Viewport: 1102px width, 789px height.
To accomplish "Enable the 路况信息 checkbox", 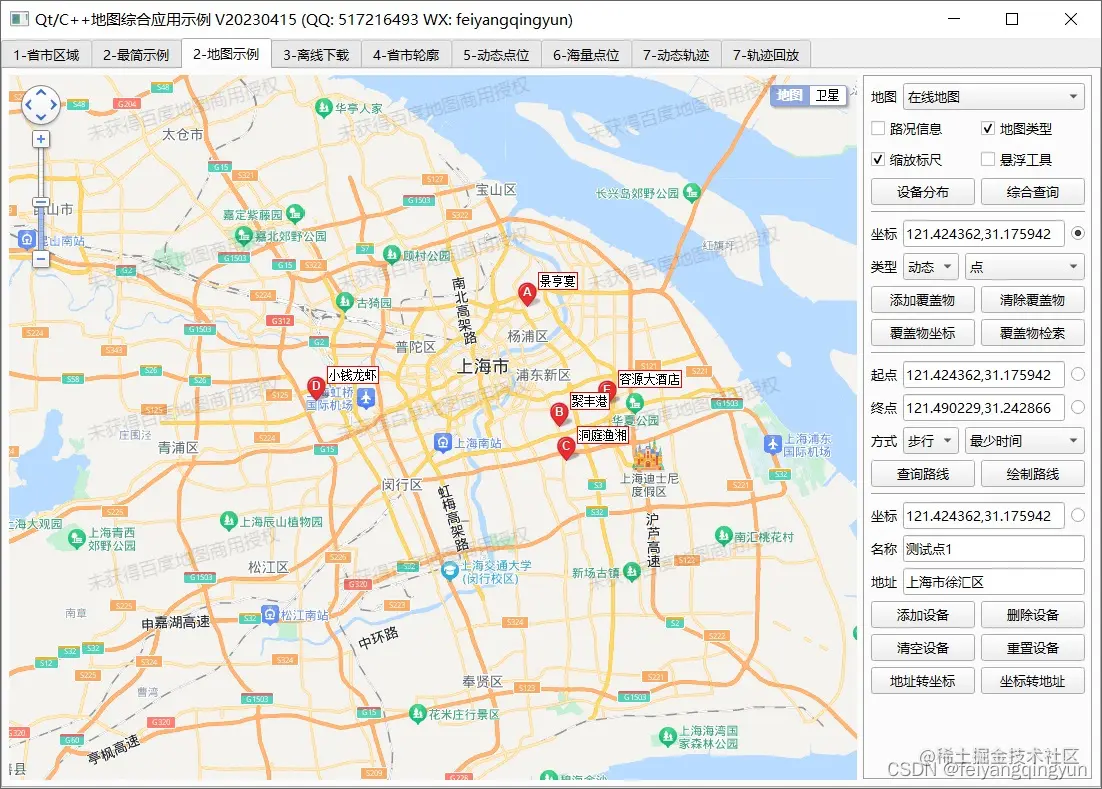I will (876, 128).
